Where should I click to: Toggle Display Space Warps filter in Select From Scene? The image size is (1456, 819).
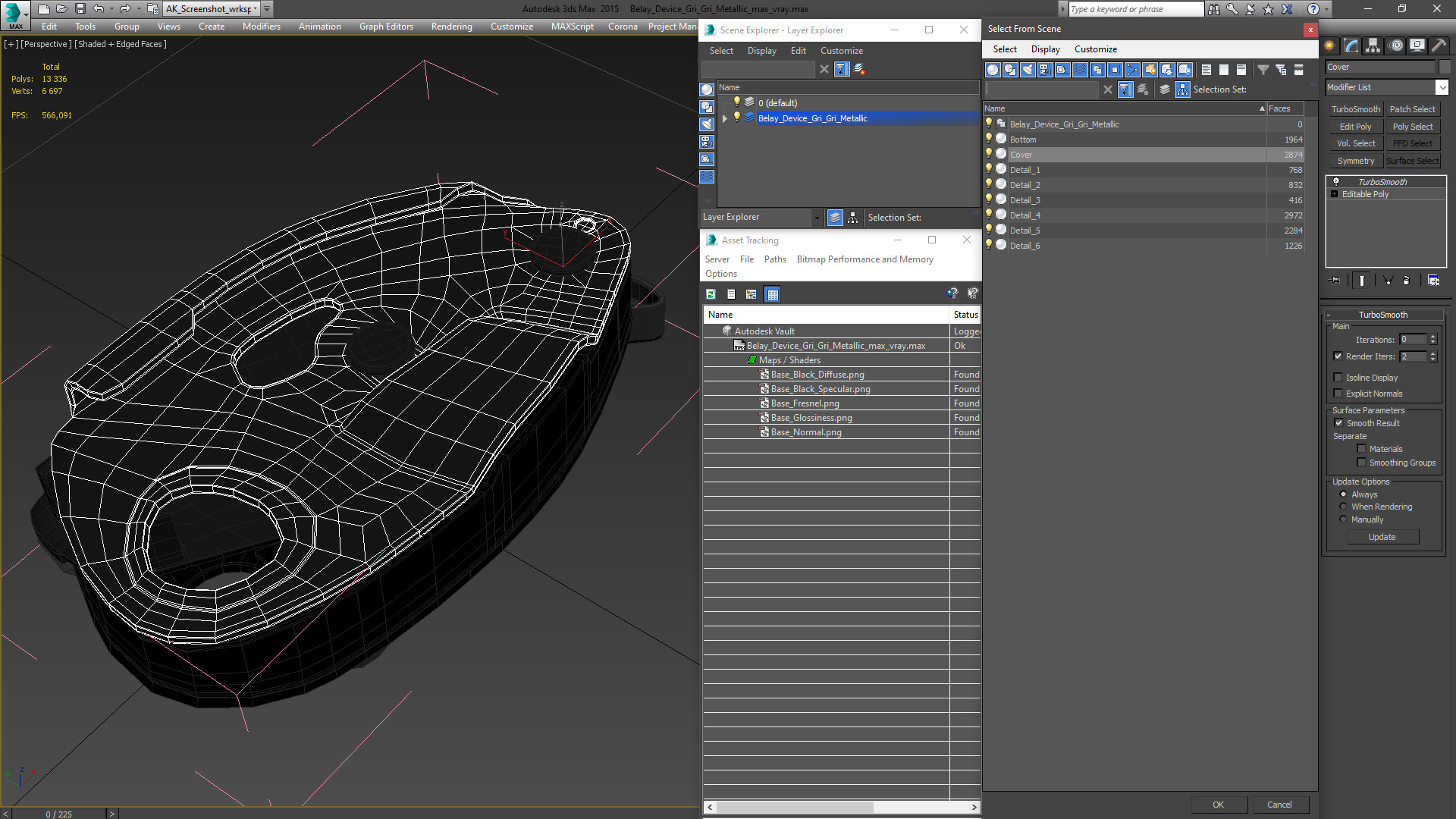1080,70
